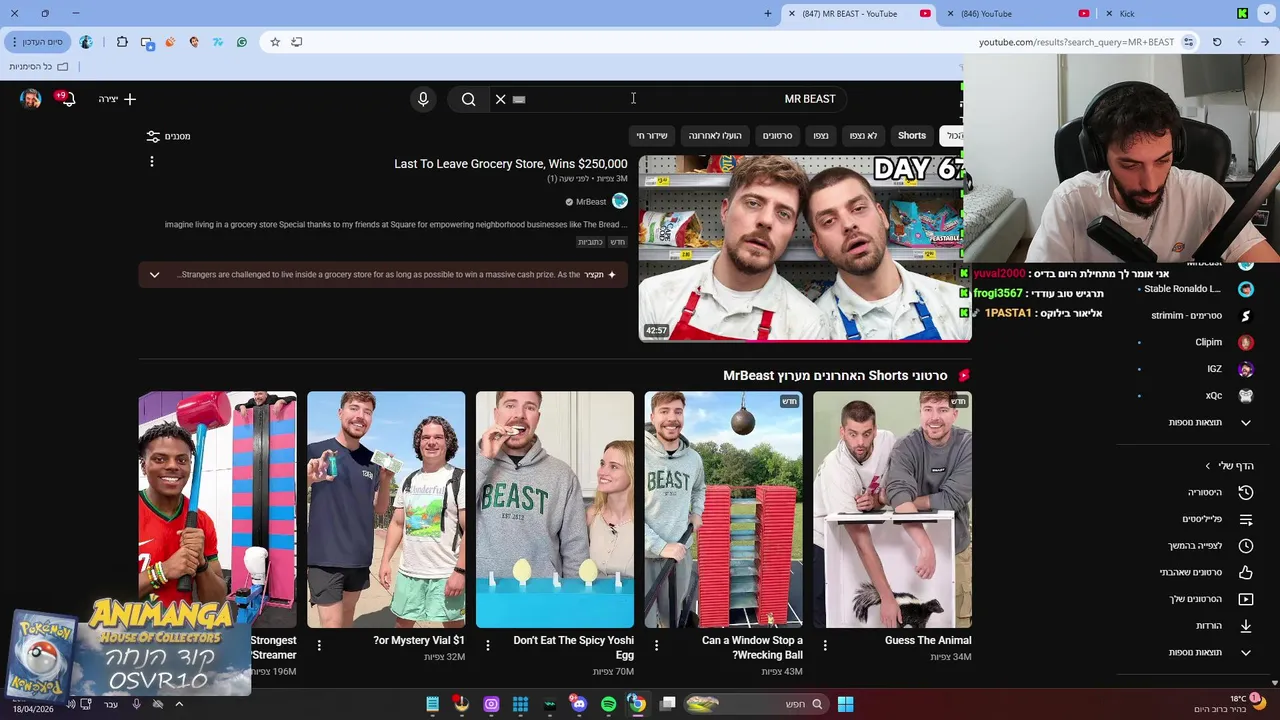Open Watch Later (לצפייה בהמשך) in the sidebar
Viewport: 1280px width, 720px height.
1212,546
